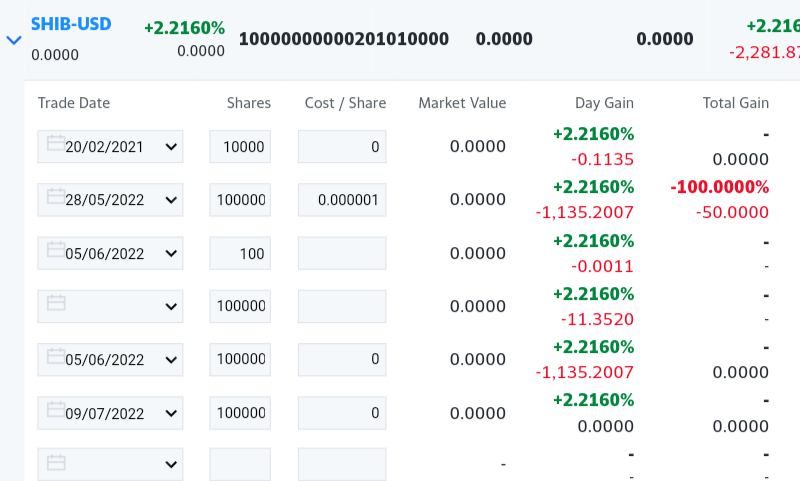Edit Shares field in the 28/05/2022 row
Viewport: 800px width, 481px height.
tap(240, 199)
